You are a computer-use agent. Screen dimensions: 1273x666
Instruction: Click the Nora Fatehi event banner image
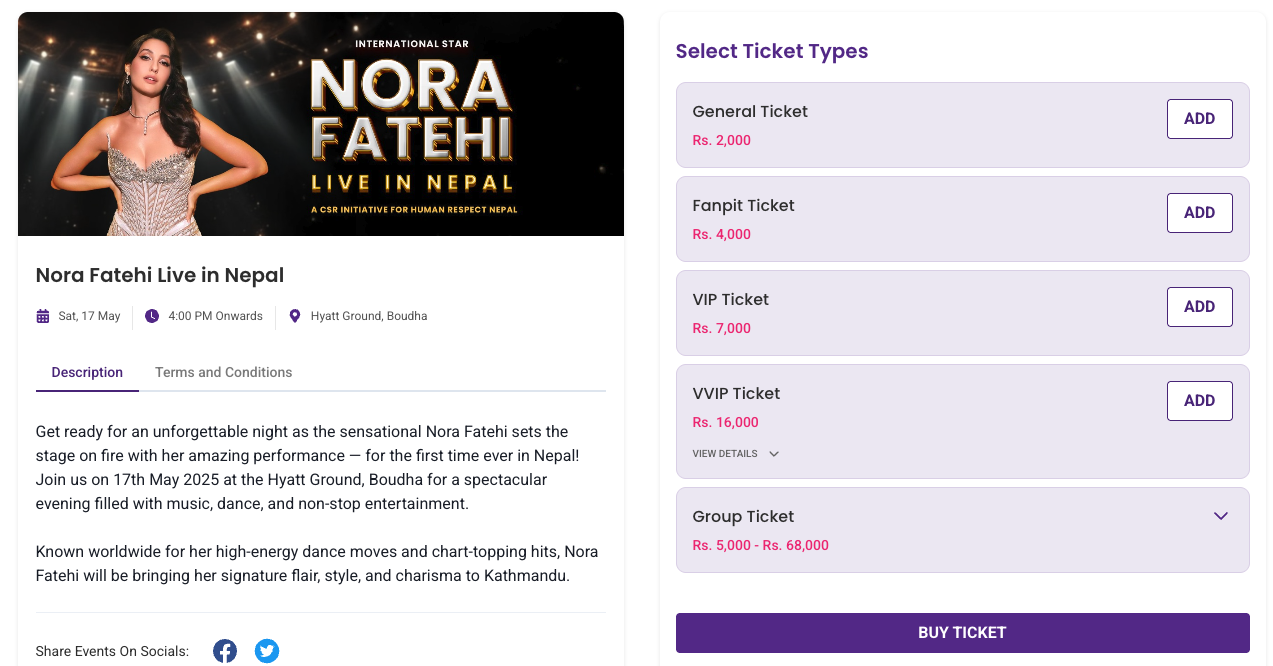321,124
